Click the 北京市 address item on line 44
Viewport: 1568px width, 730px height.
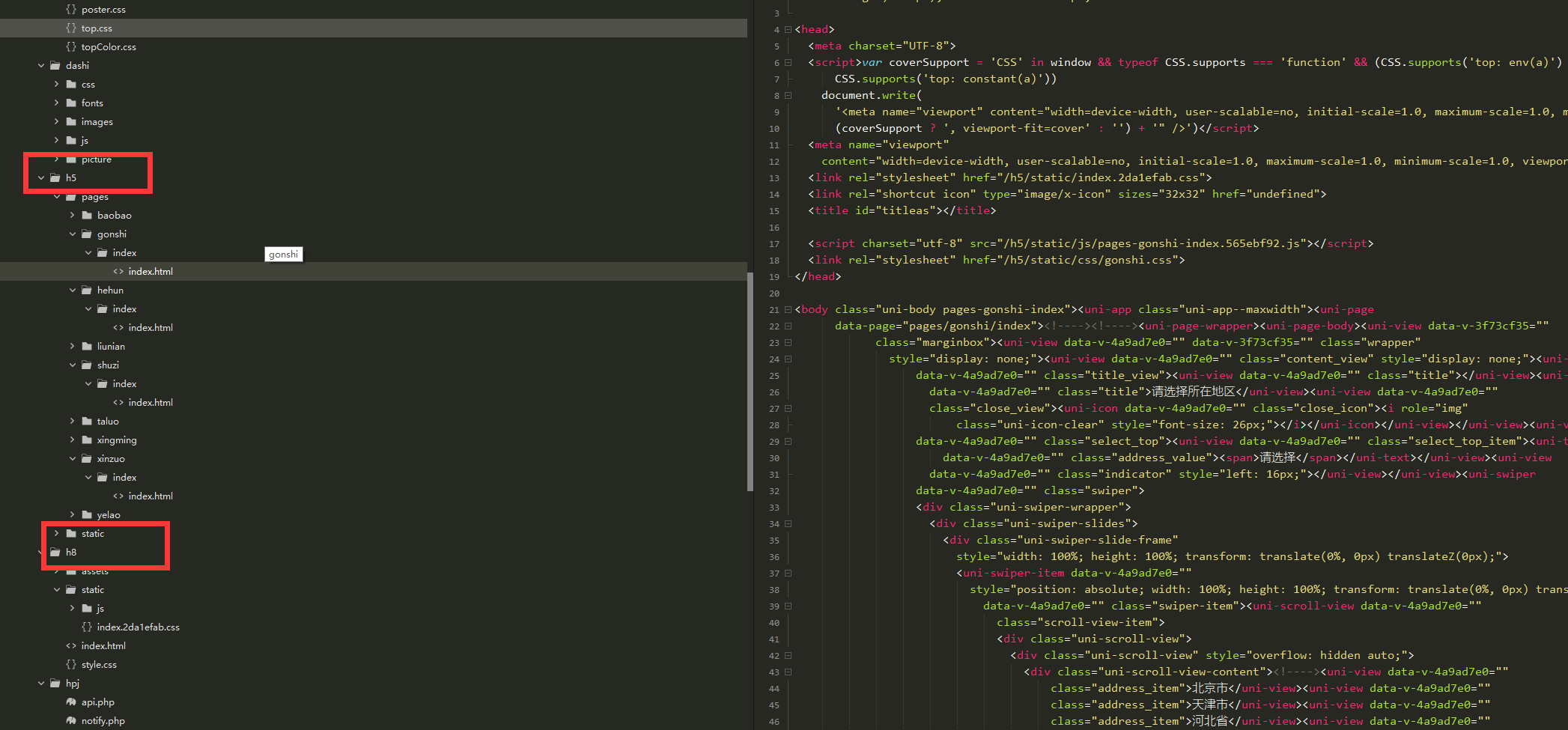point(1211,688)
